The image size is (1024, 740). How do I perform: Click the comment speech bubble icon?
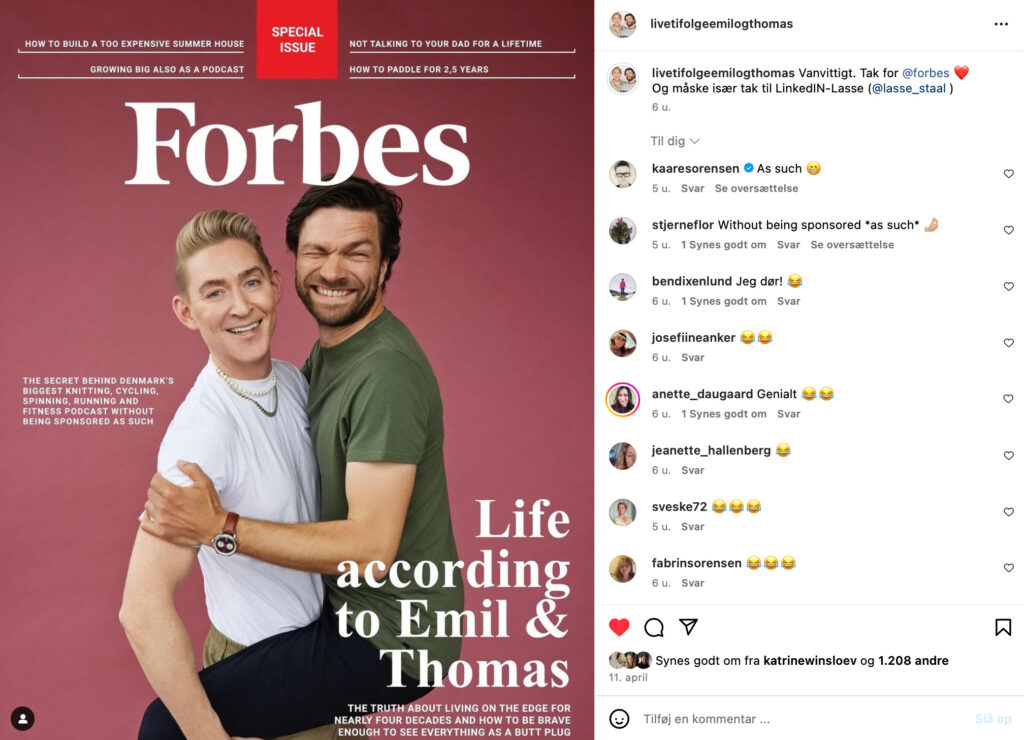654,627
